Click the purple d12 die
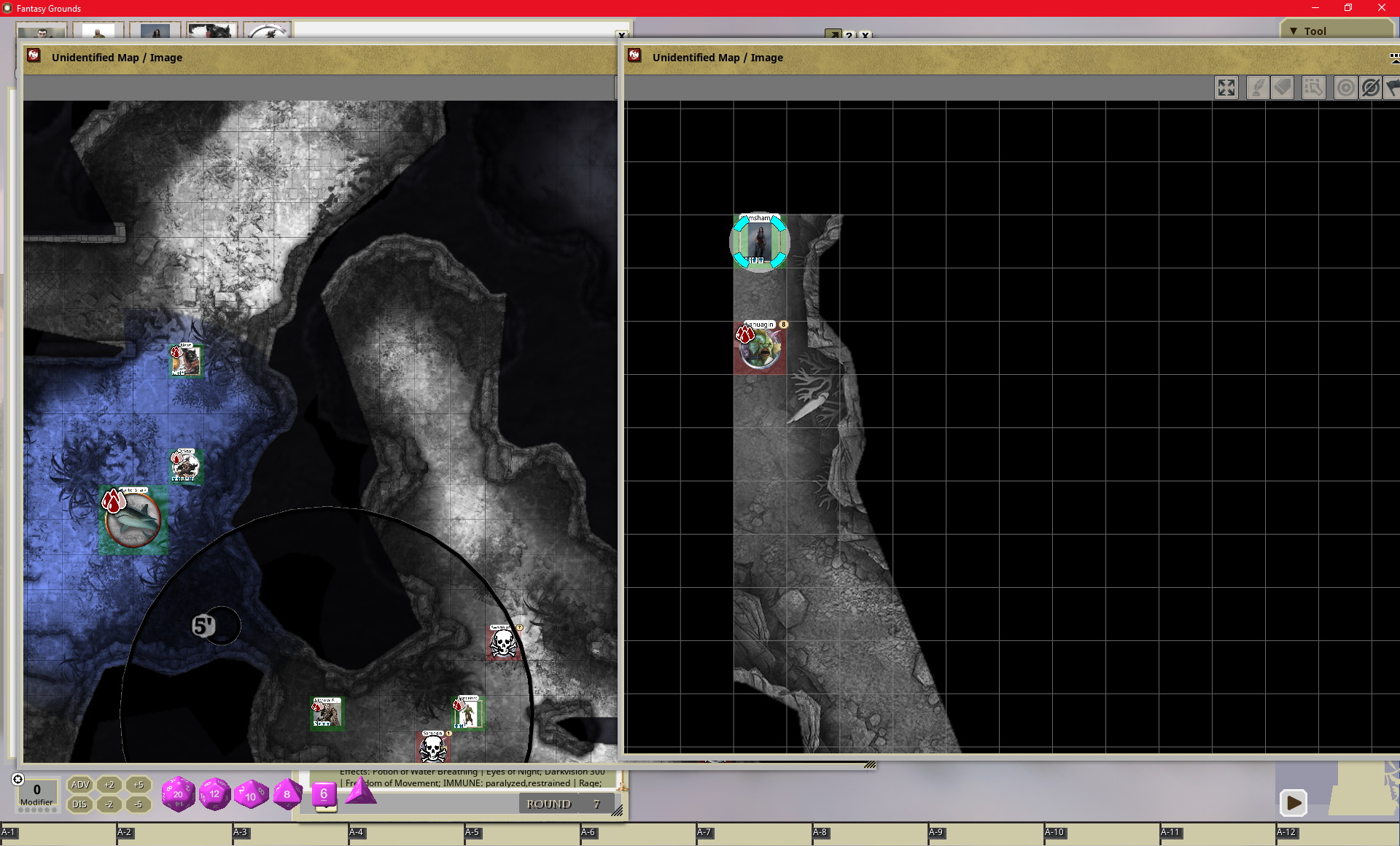The image size is (1400, 846). [x=214, y=794]
